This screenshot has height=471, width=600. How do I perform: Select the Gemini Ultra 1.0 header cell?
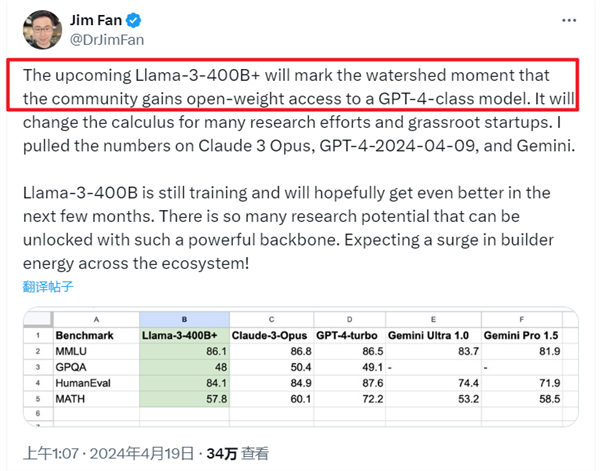coord(437,333)
